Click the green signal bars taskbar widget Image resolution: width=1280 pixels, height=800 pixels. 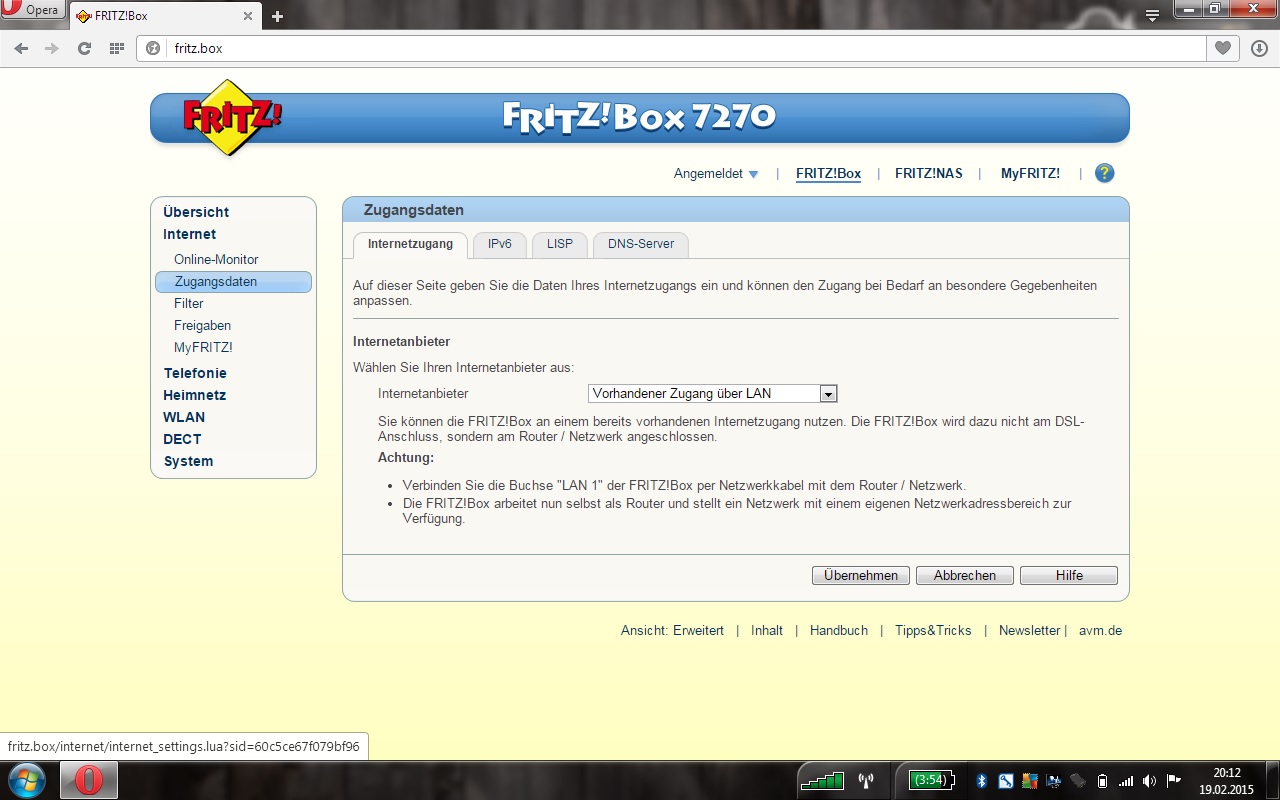(x=822, y=780)
